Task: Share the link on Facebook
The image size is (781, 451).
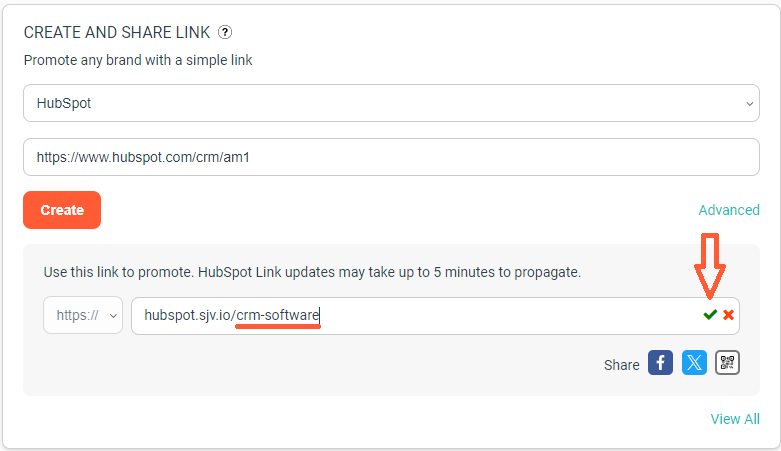Action: tap(660, 362)
